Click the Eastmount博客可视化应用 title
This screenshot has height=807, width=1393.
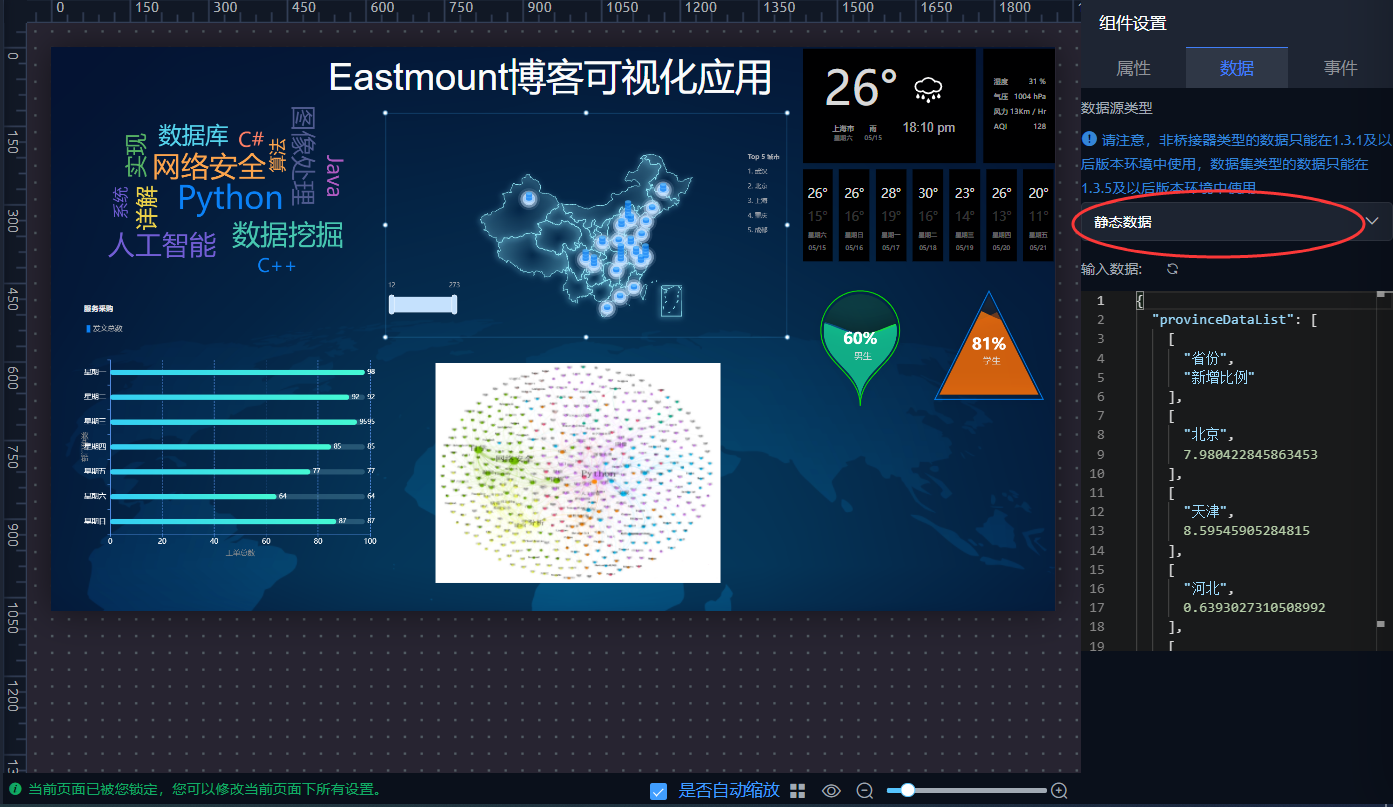[x=550, y=78]
